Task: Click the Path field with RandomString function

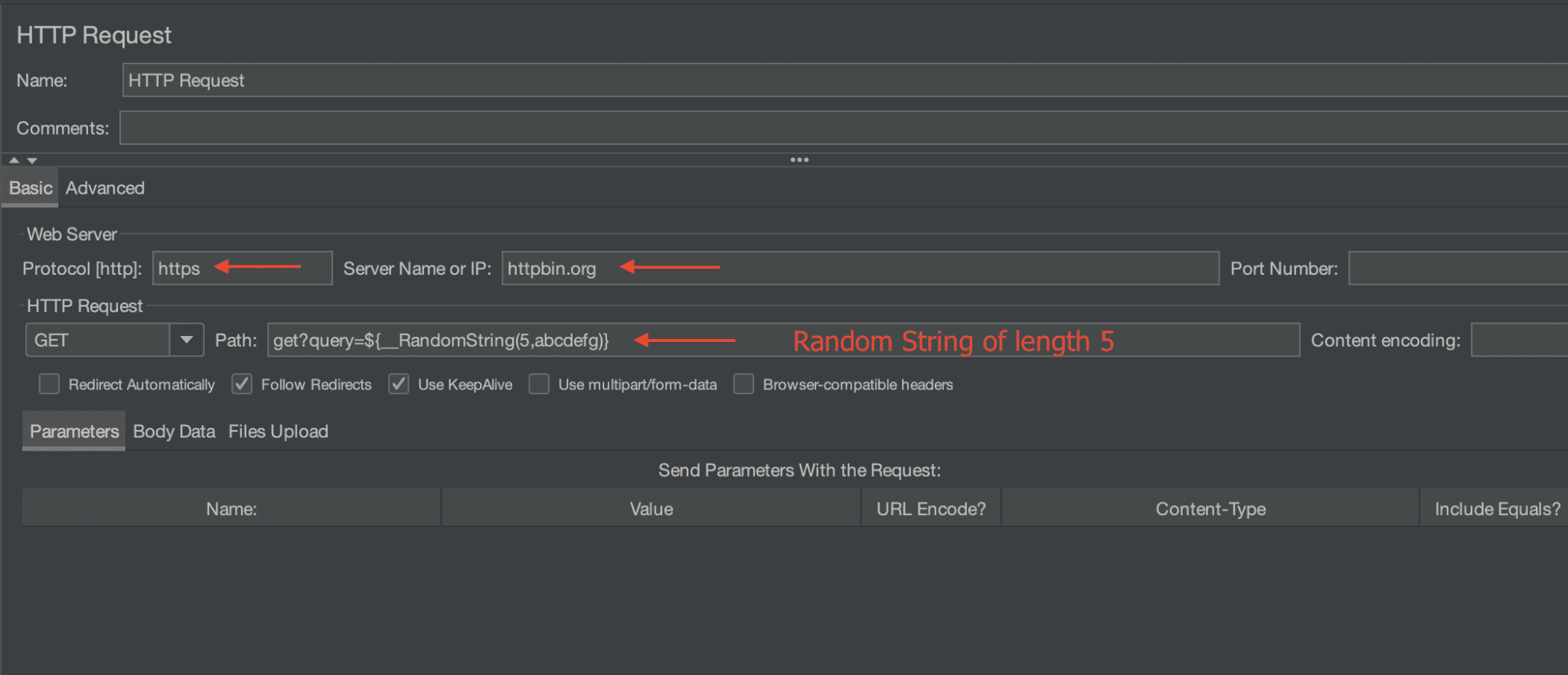Action: tap(783, 340)
